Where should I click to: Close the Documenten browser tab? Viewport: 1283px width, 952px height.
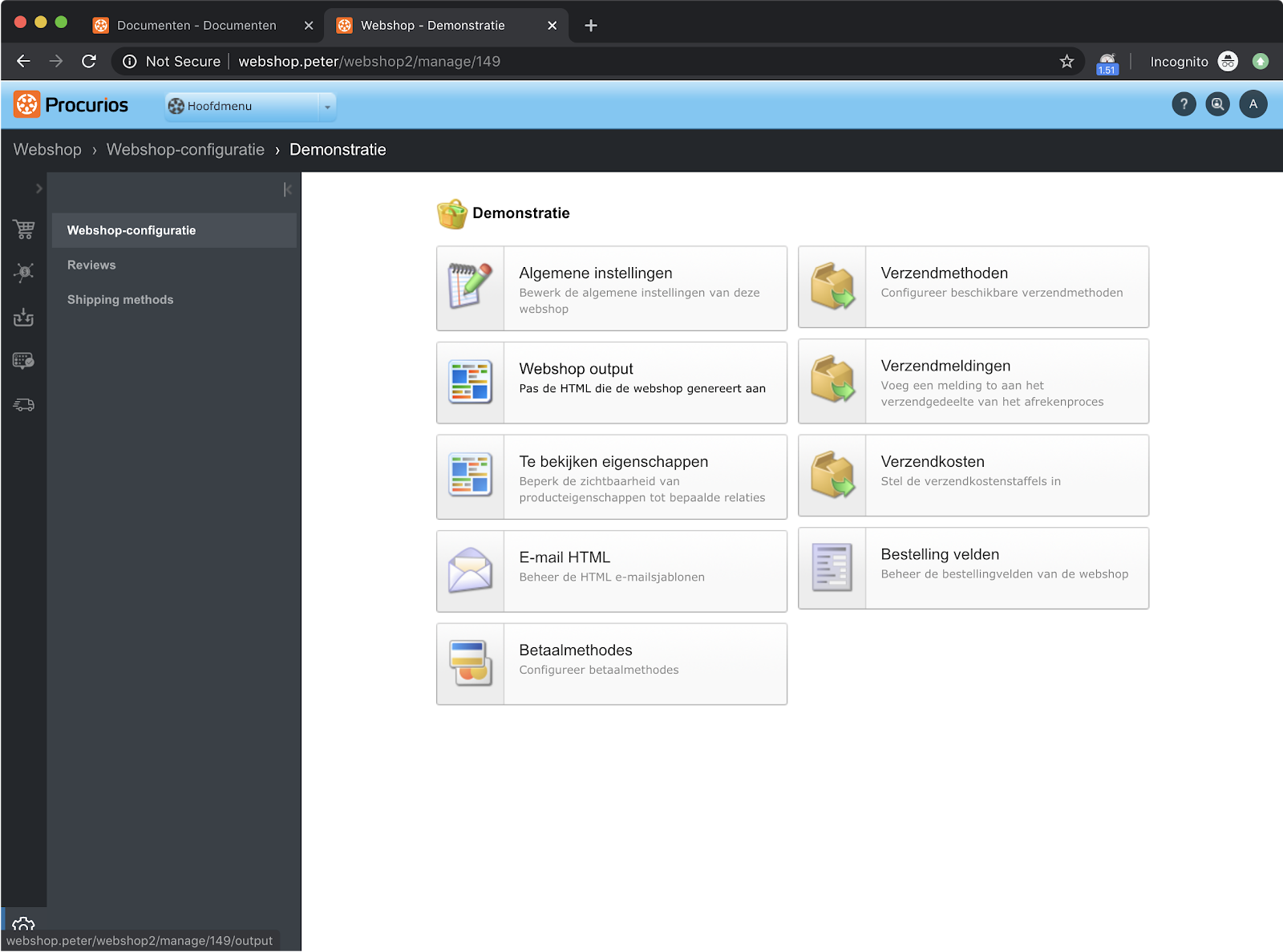click(308, 26)
